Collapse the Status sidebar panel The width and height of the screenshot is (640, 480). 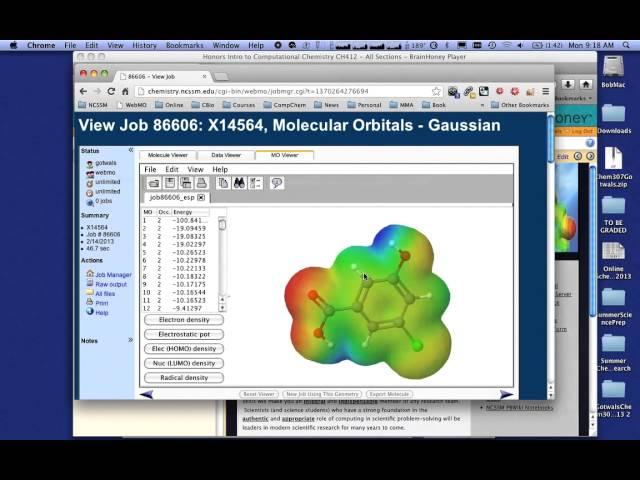[x=131, y=150]
